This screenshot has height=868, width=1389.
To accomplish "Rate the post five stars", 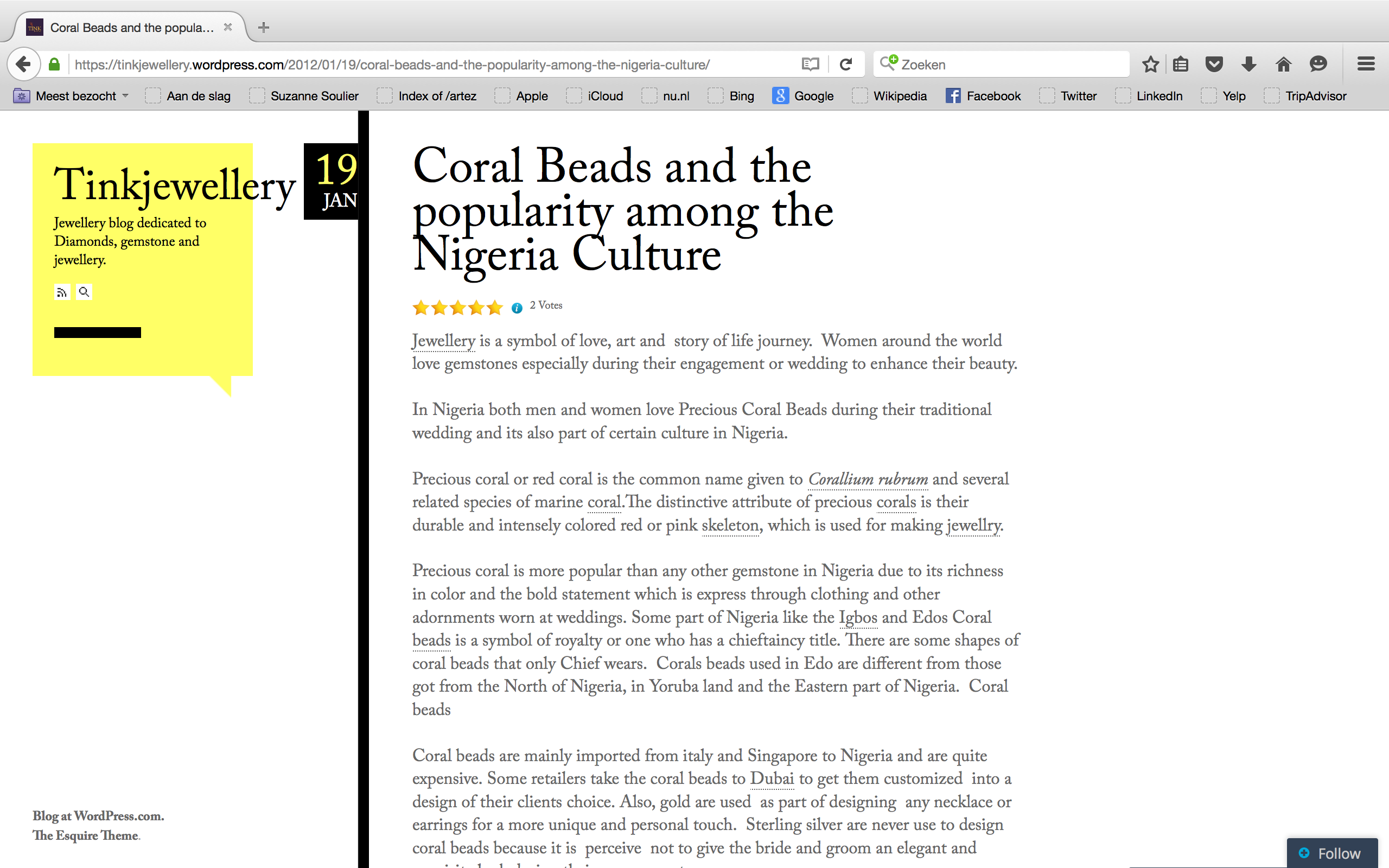I will (494, 308).
